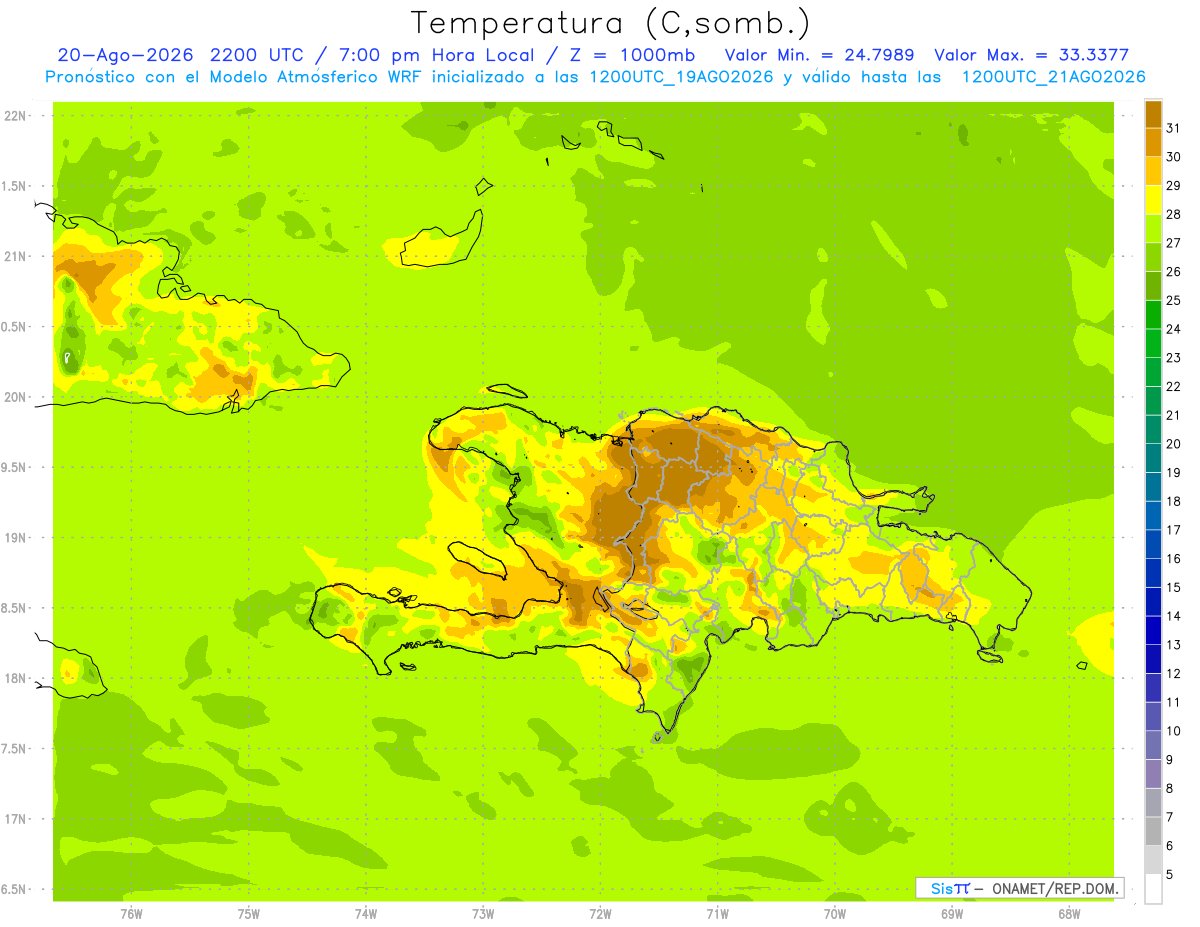The height and width of the screenshot is (927, 1200).
Task: Click the legend value "25"
Action: [x=1173, y=301]
